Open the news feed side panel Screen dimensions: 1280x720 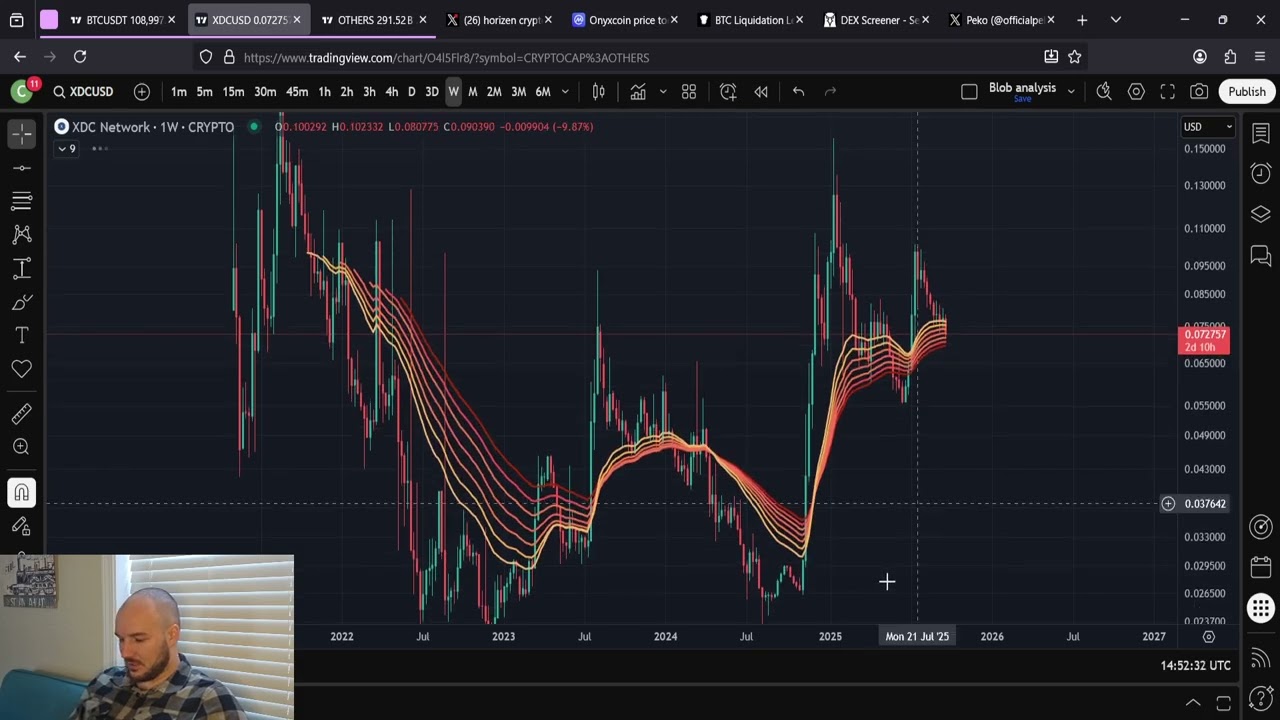coord(1261,657)
